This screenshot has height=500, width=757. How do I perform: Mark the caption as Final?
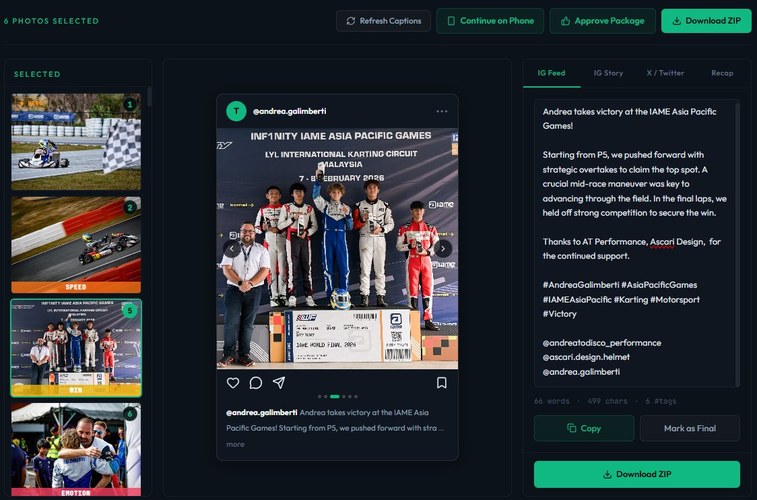(690, 428)
